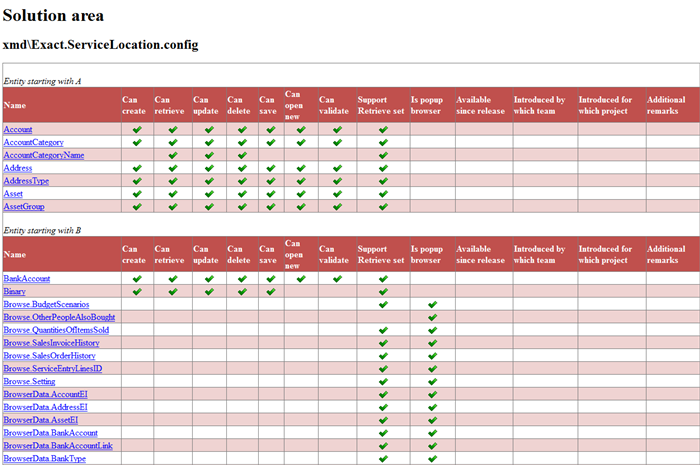This screenshot has height=465, width=700.
Task: Open BrowserData.BankAccount link
Action: tap(50, 433)
